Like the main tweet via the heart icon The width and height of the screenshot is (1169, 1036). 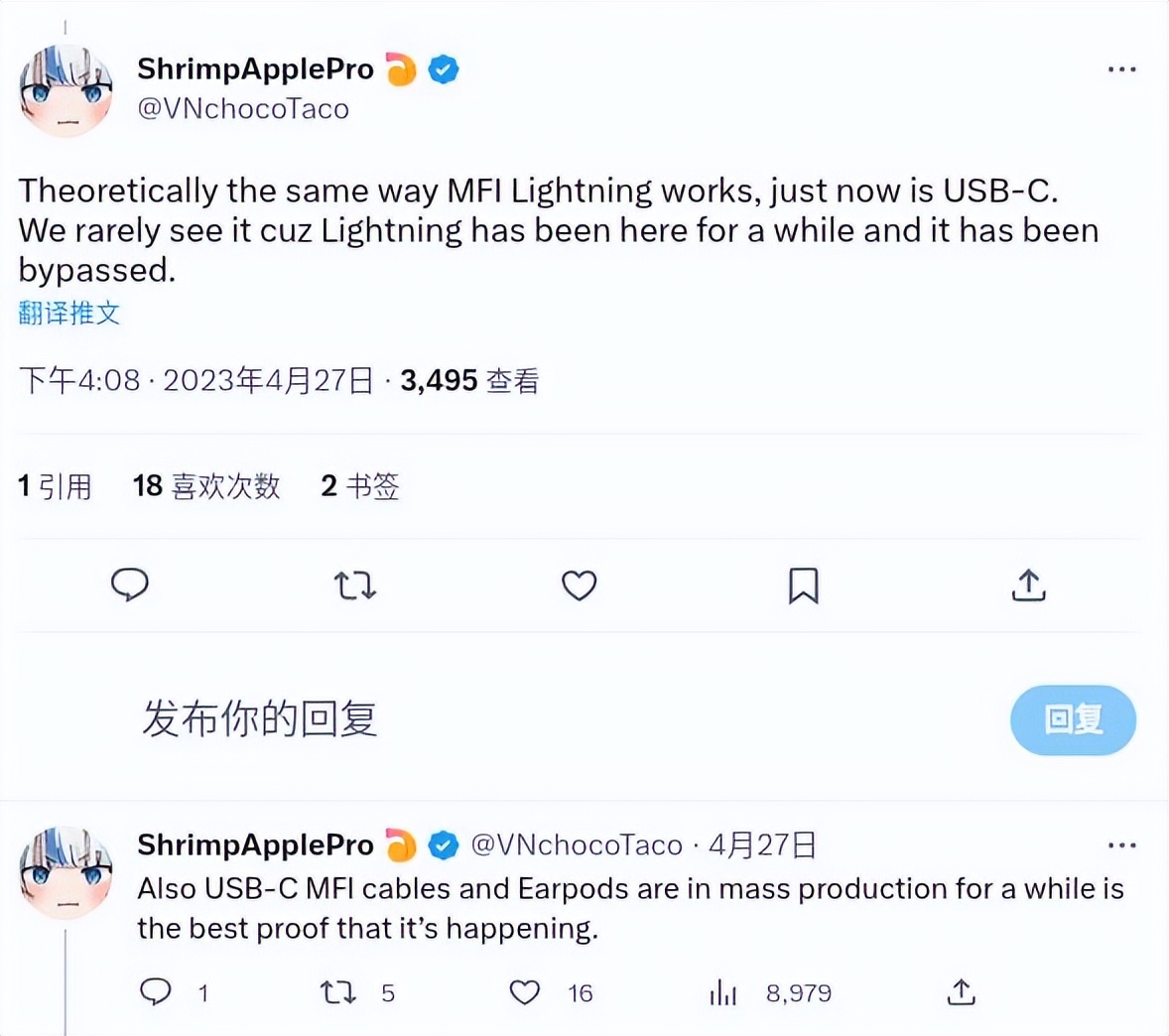[580, 585]
